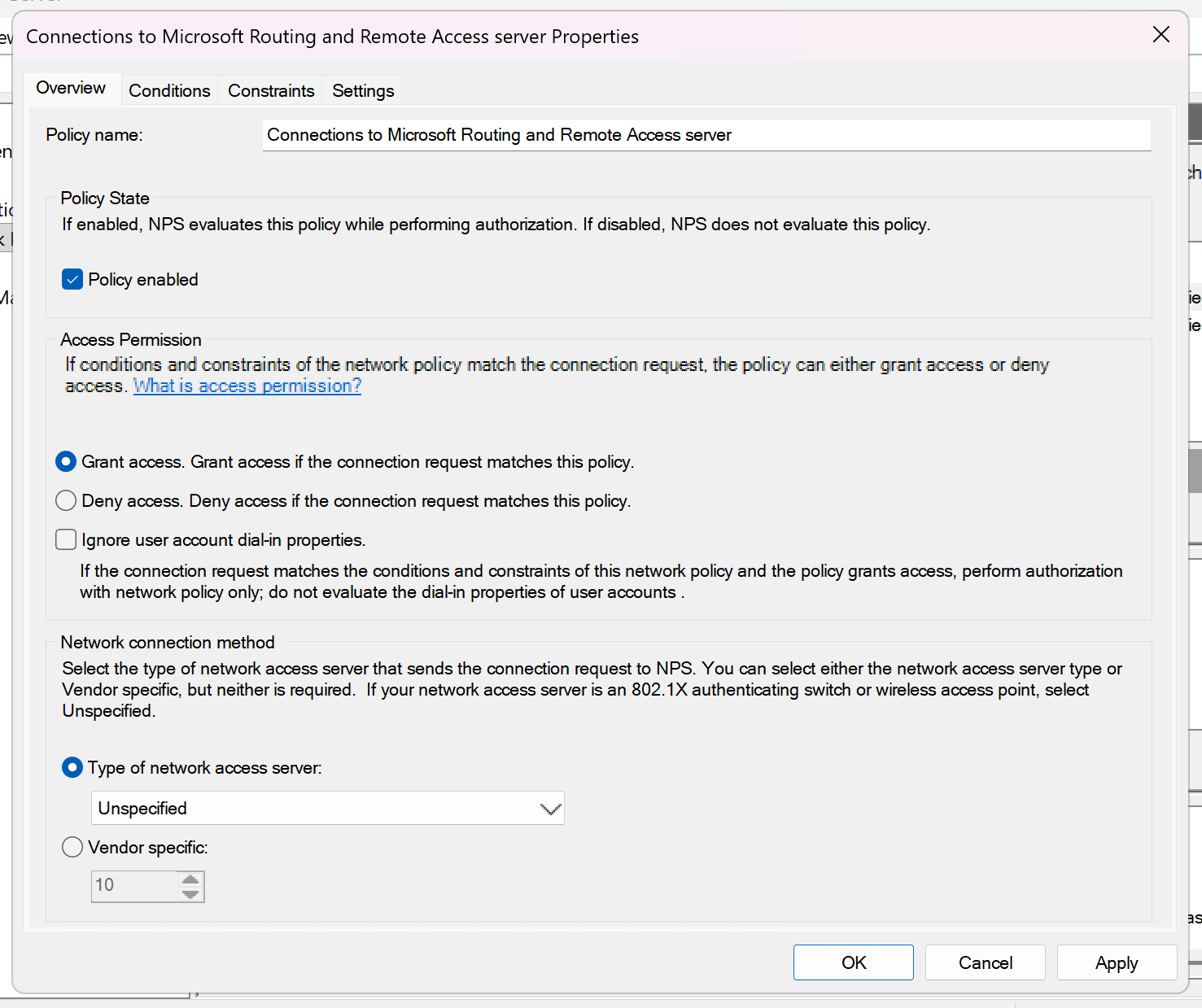Click the Policy name text field

pos(706,135)
